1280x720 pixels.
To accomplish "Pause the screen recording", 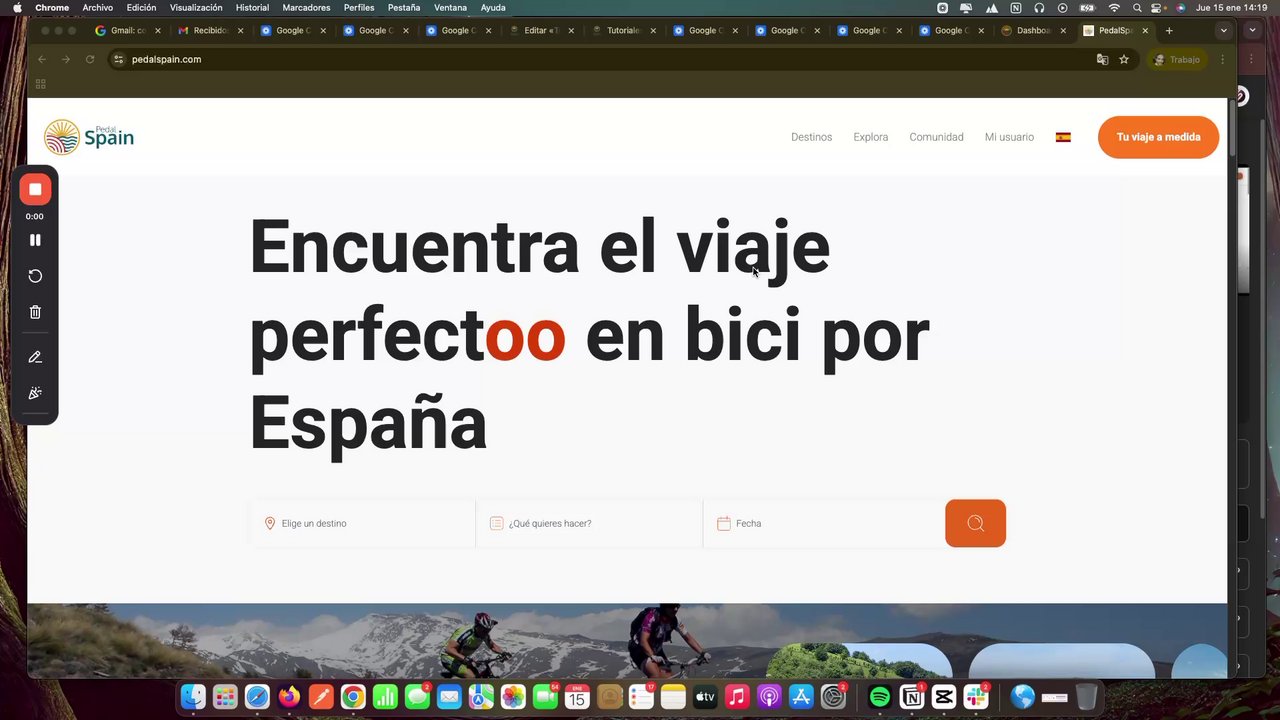I will coord(35,240).
